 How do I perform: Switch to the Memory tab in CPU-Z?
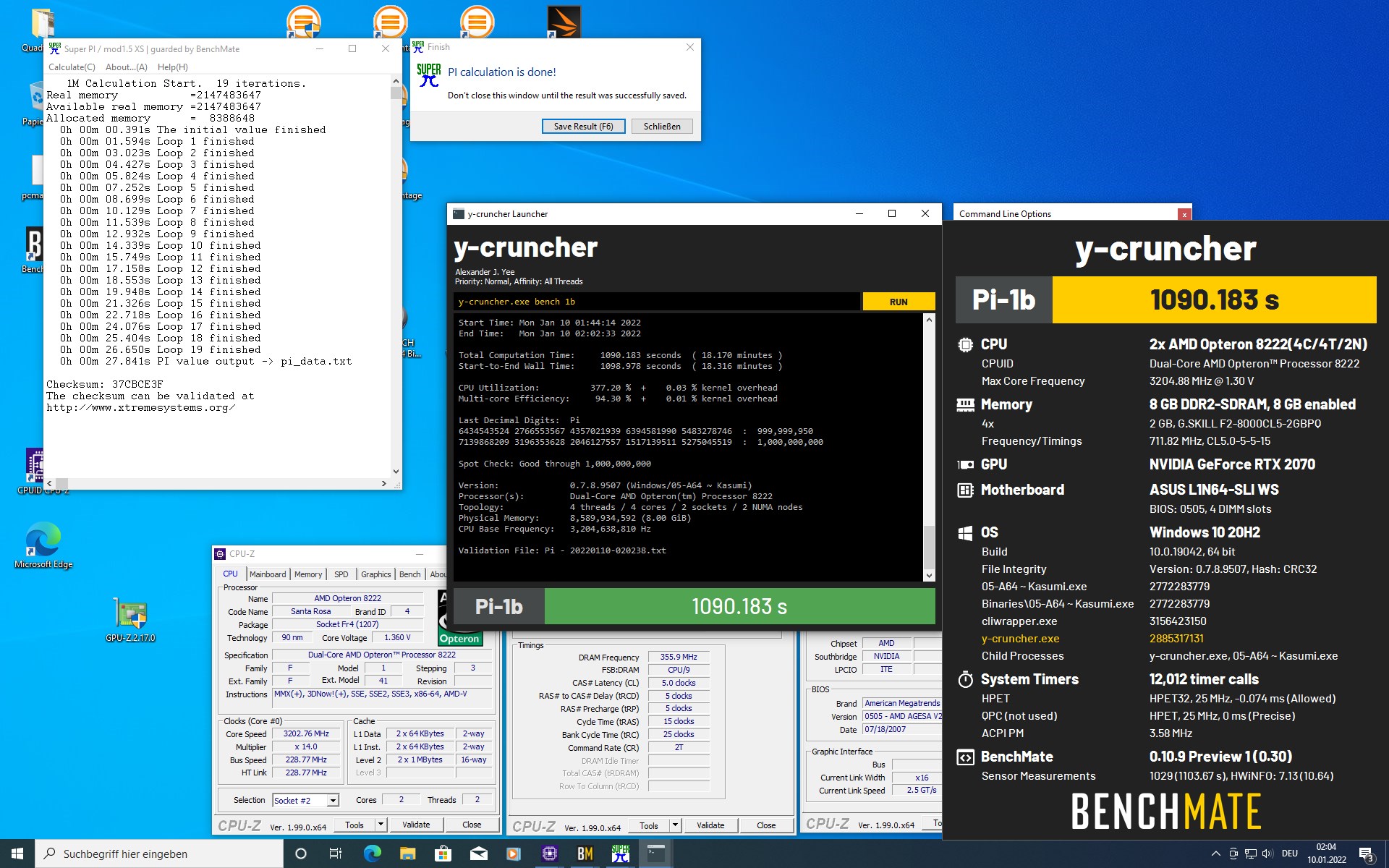point(308,574)
